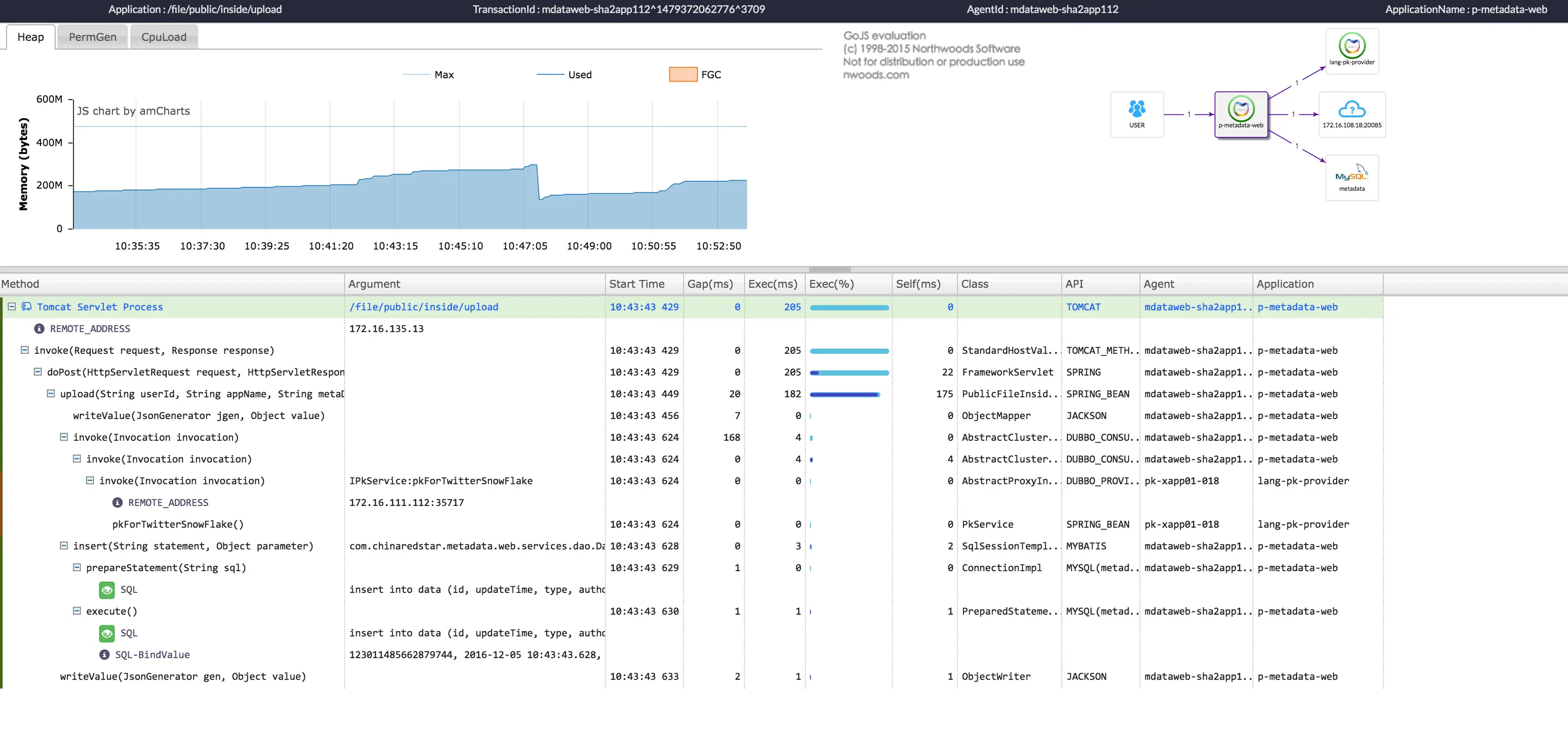1568x732 pixels.
Task: Collapse the insert(String statement) node
Action: [63, 546]
